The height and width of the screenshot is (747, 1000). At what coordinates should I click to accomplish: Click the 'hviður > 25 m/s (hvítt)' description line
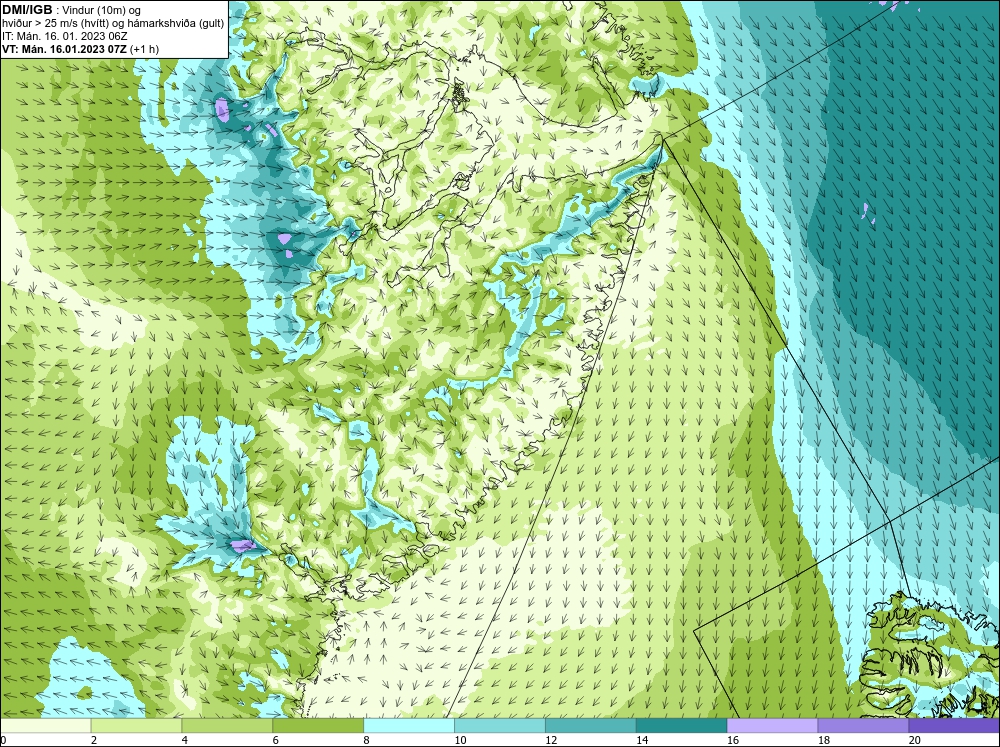coord(113,24)
